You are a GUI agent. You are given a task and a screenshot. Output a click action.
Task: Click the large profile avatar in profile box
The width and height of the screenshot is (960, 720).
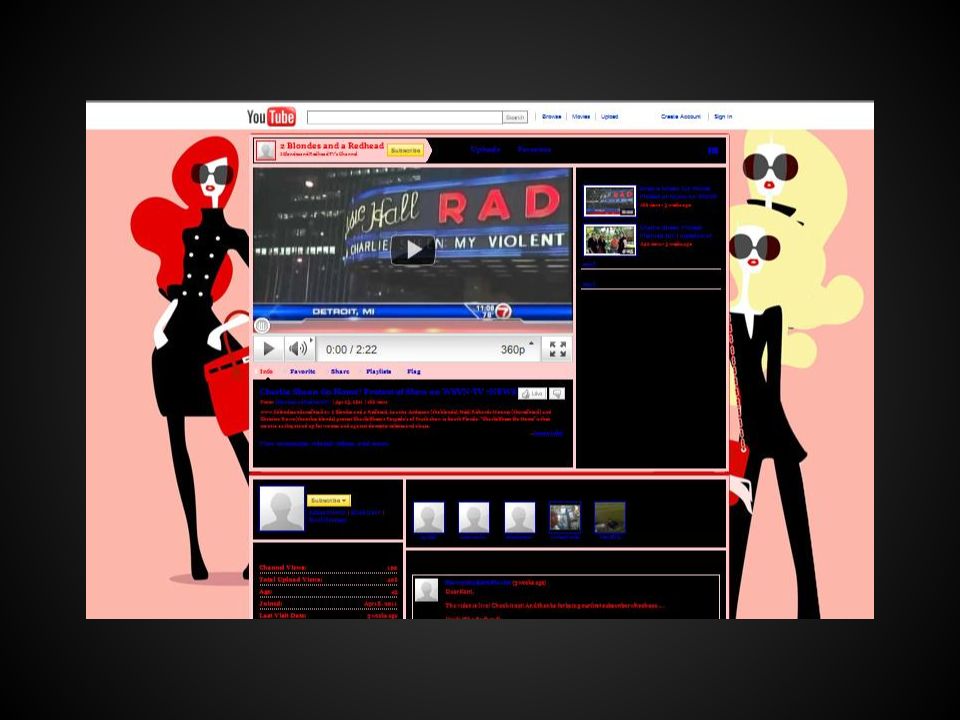click(x=282, y=508)
